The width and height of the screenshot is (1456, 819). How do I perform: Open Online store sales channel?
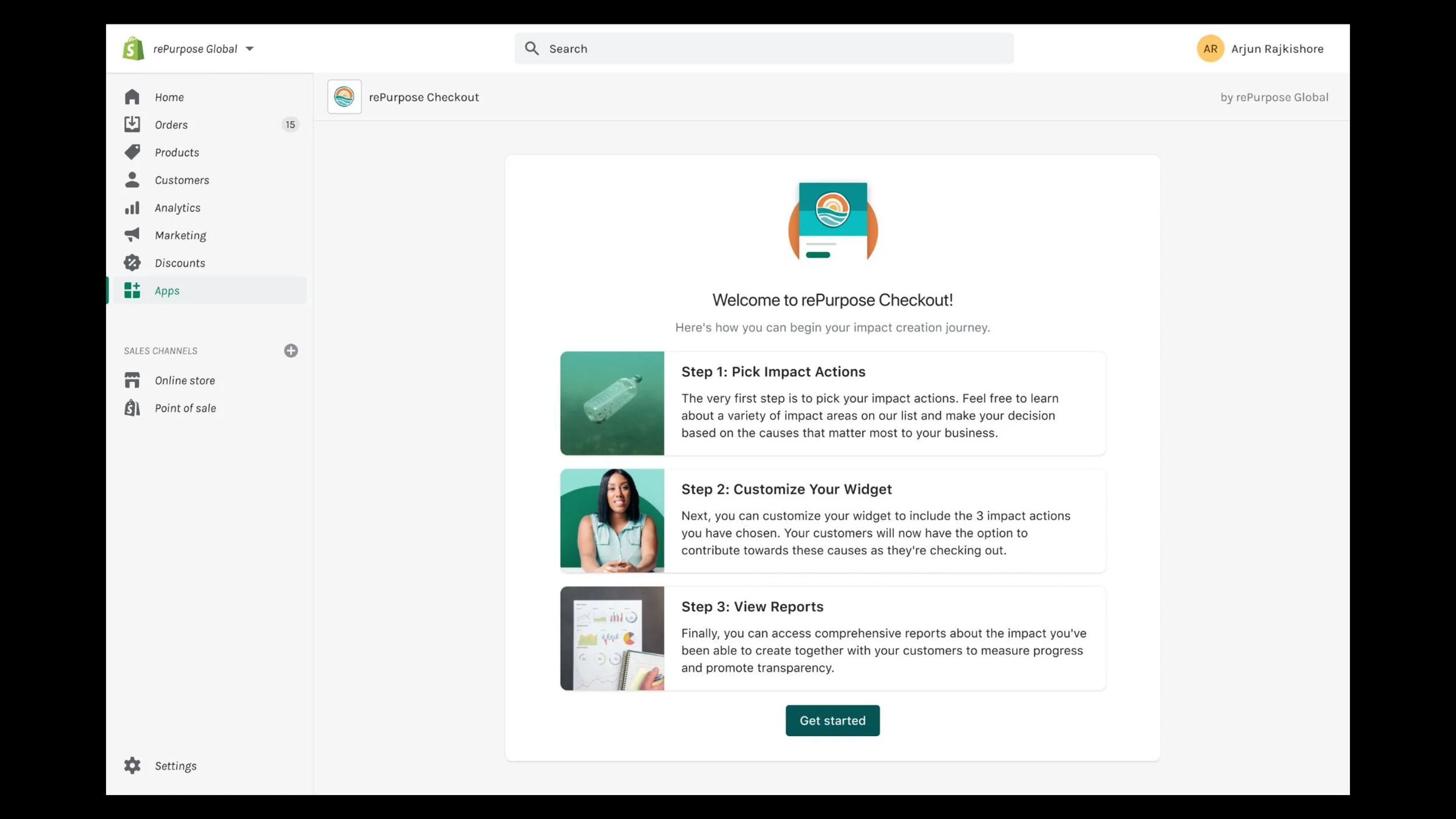click(185, 380)
